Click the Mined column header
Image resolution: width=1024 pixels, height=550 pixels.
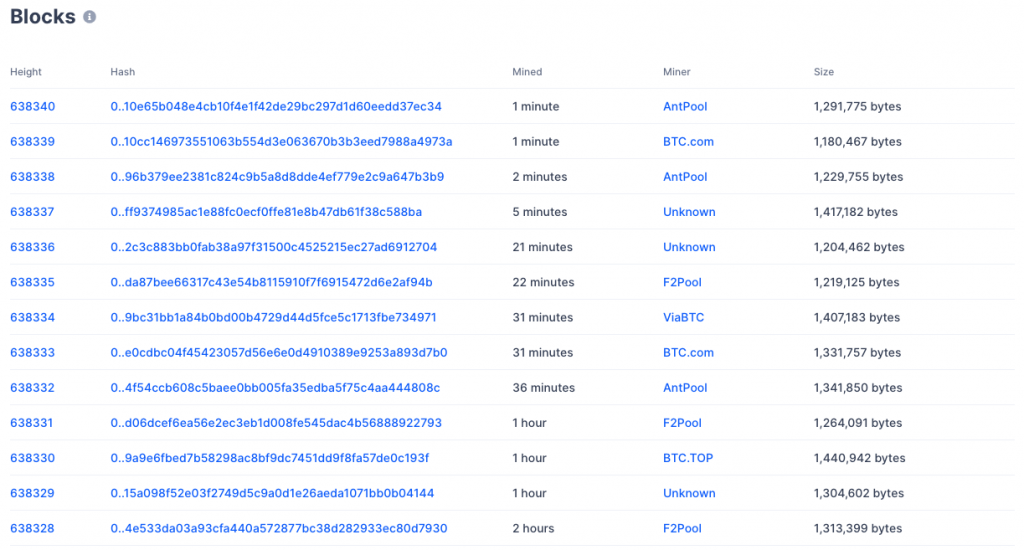[527, 72]
